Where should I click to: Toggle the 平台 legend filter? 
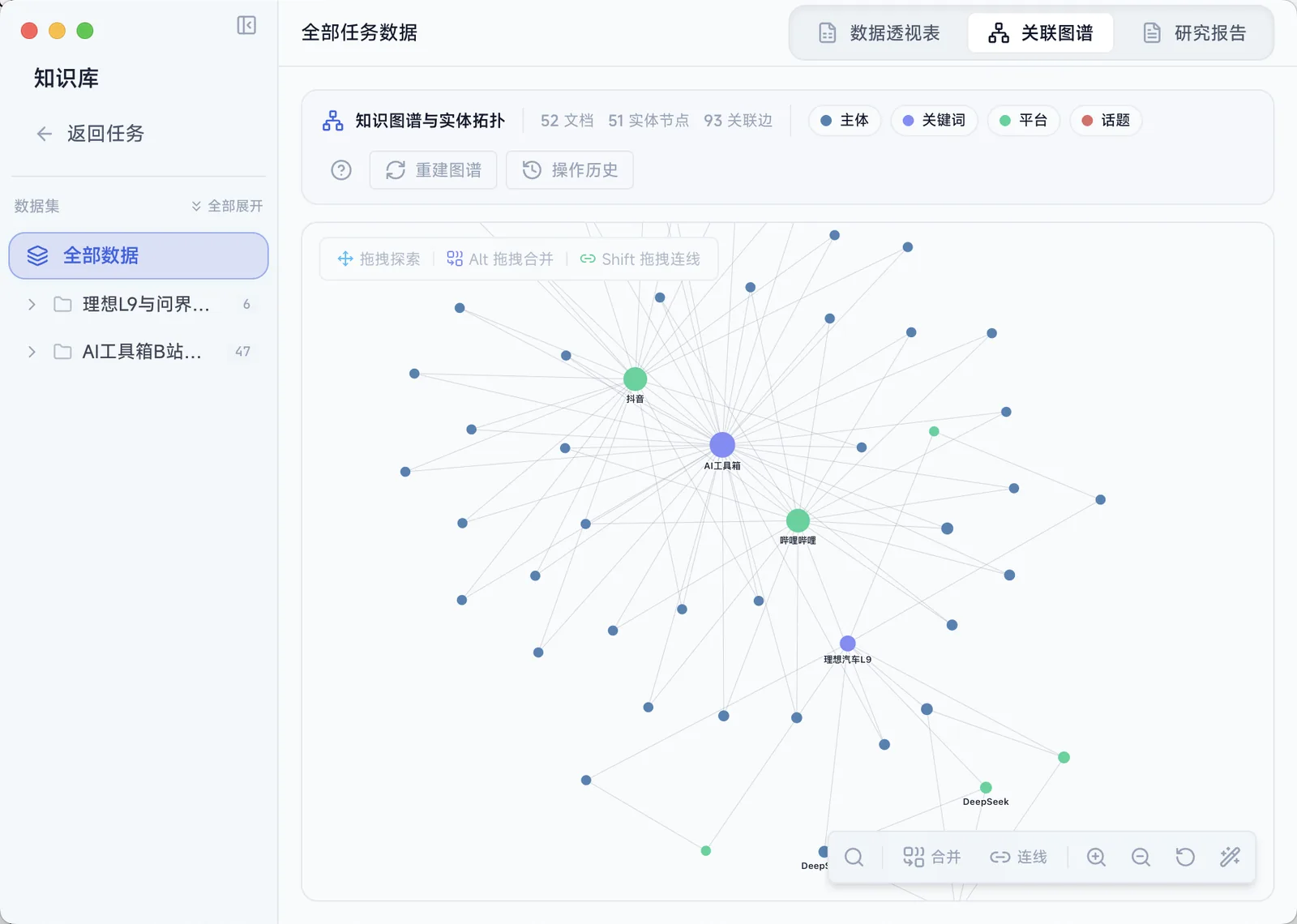point(1023,121)
